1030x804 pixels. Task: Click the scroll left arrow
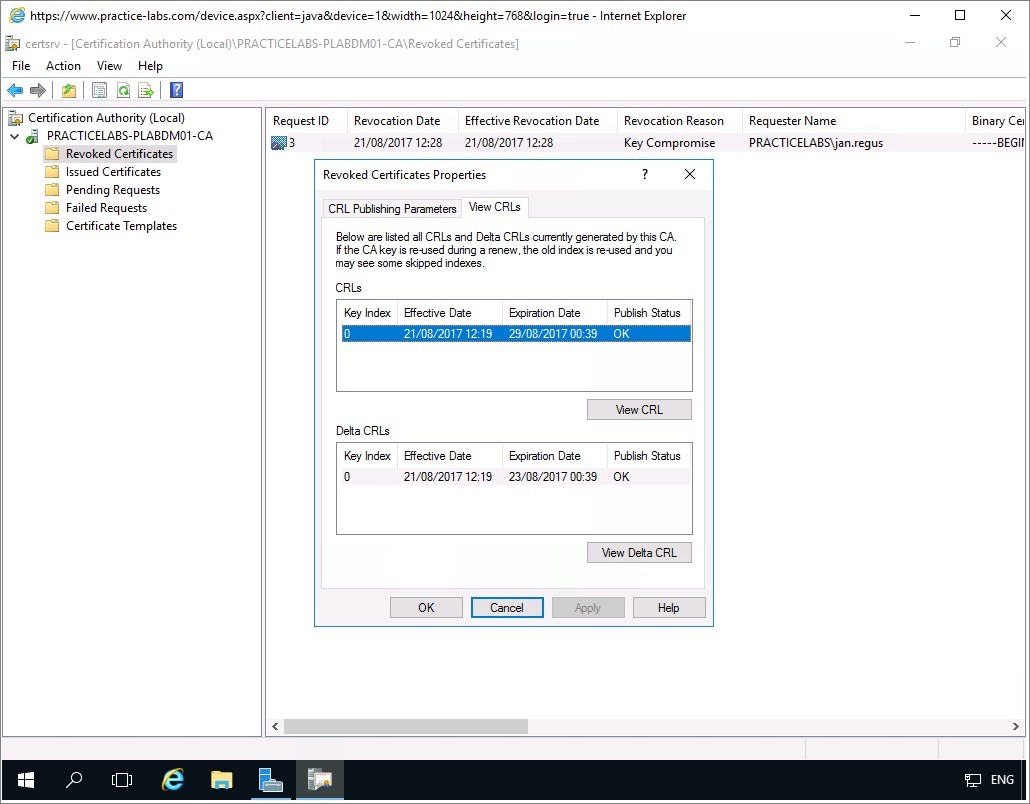(275, 726)
